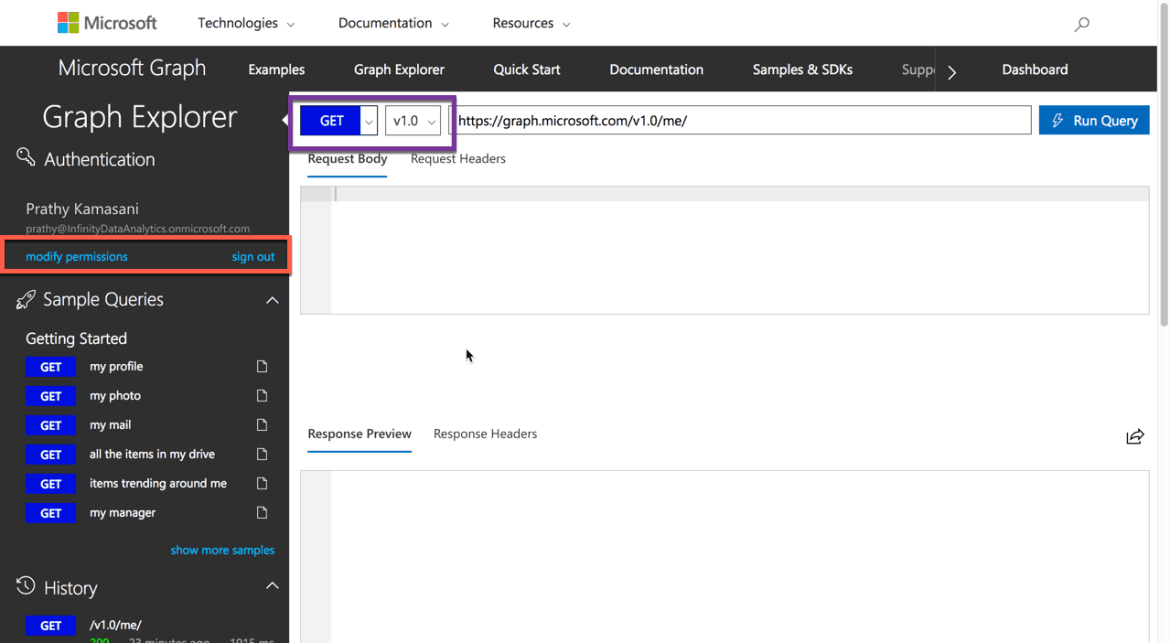Click the Microsoft logo
Screen dimensions: 1170x643
(107, 23)
